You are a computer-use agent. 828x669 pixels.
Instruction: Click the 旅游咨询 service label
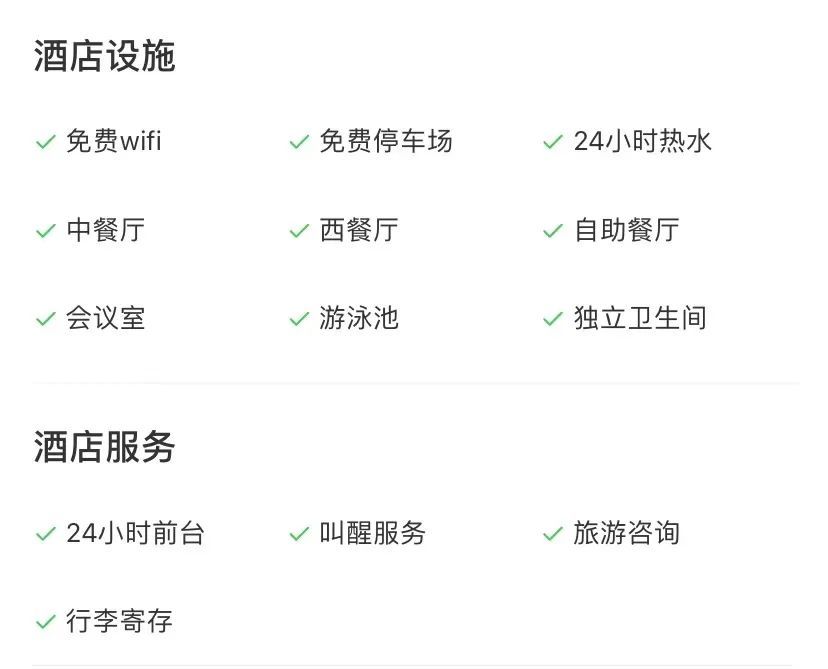pos(627,534)
